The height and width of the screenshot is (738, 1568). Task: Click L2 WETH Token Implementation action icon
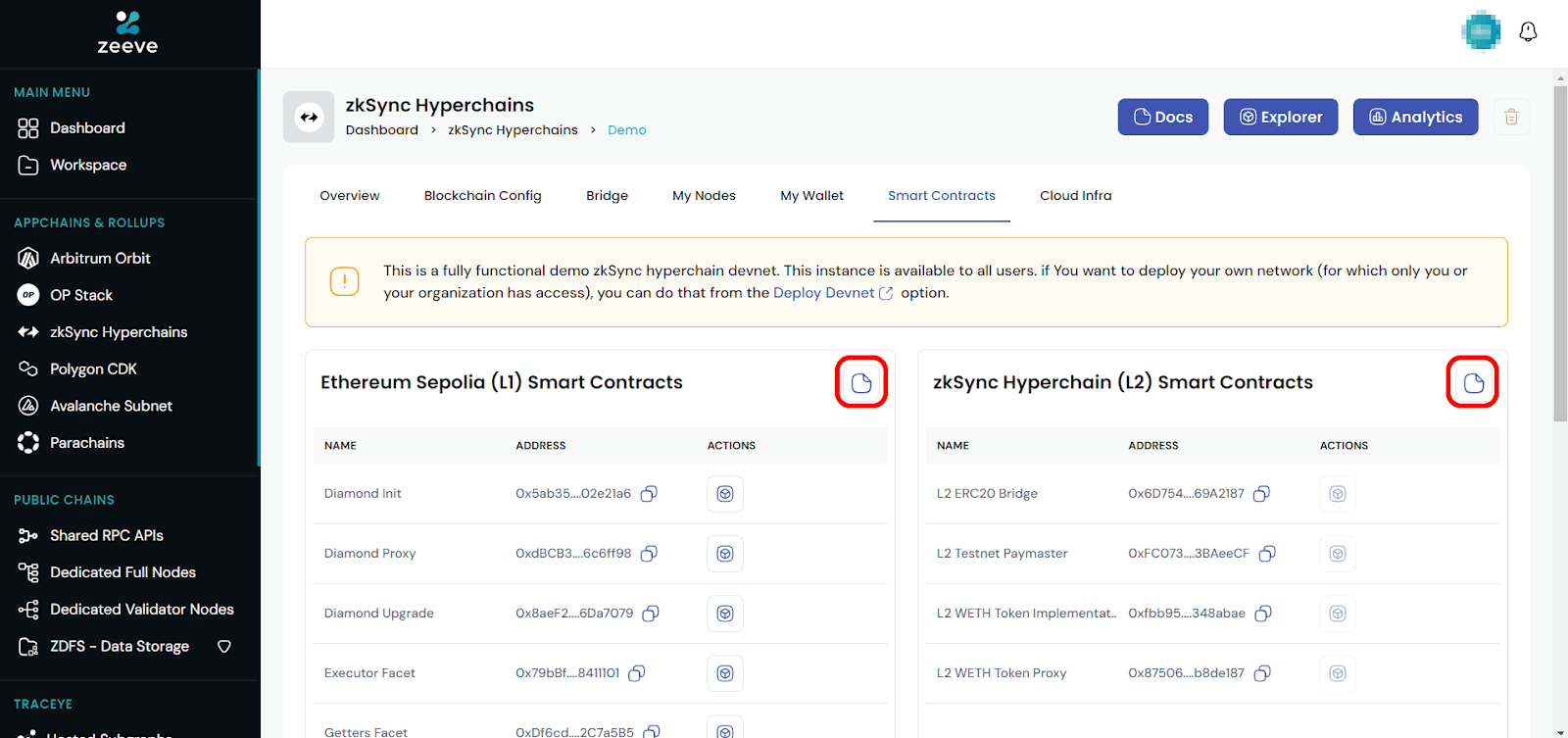[1338, 614]
